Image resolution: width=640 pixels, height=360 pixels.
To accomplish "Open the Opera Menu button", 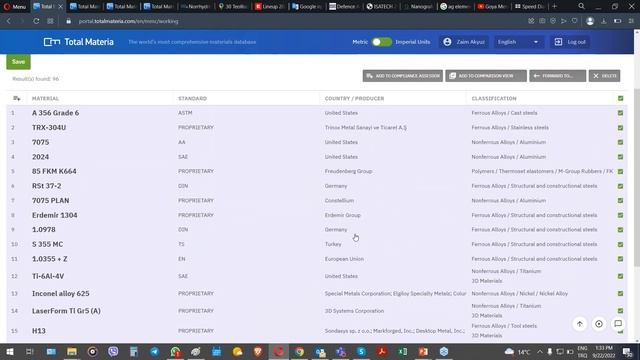I will (x=15, y=6).
